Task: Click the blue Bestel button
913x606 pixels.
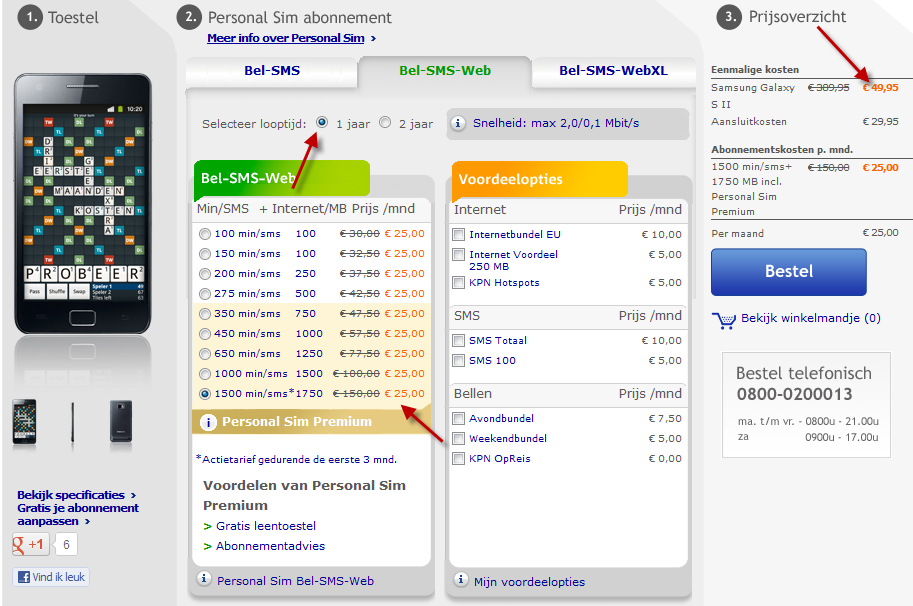Action: [x=788, y=272]
